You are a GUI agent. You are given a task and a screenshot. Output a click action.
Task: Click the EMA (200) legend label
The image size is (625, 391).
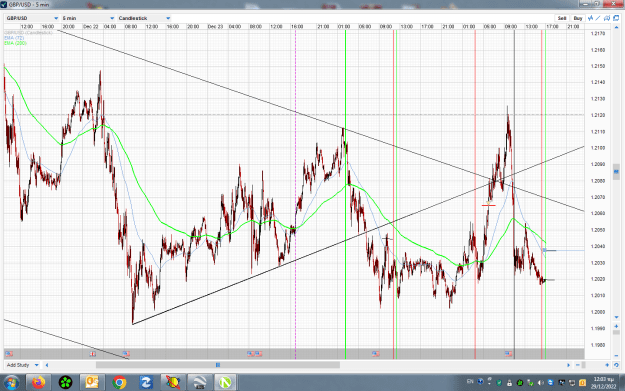16,43
